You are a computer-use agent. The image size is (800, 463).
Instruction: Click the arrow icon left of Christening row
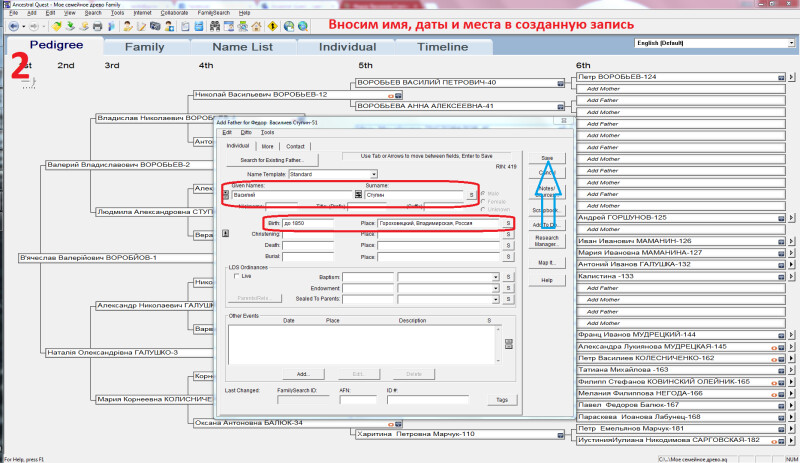pyautogui.click(x=226, y=233)
